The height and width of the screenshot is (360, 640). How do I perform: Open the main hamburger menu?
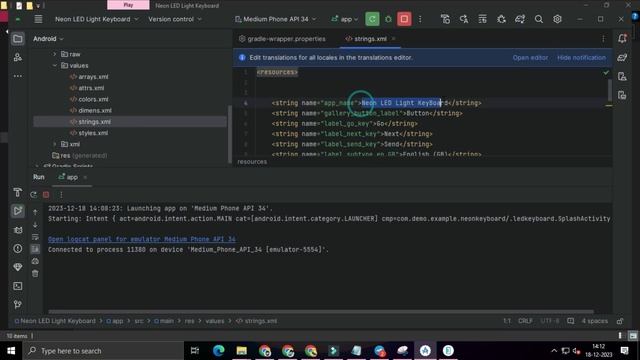[x=38, y=19]
